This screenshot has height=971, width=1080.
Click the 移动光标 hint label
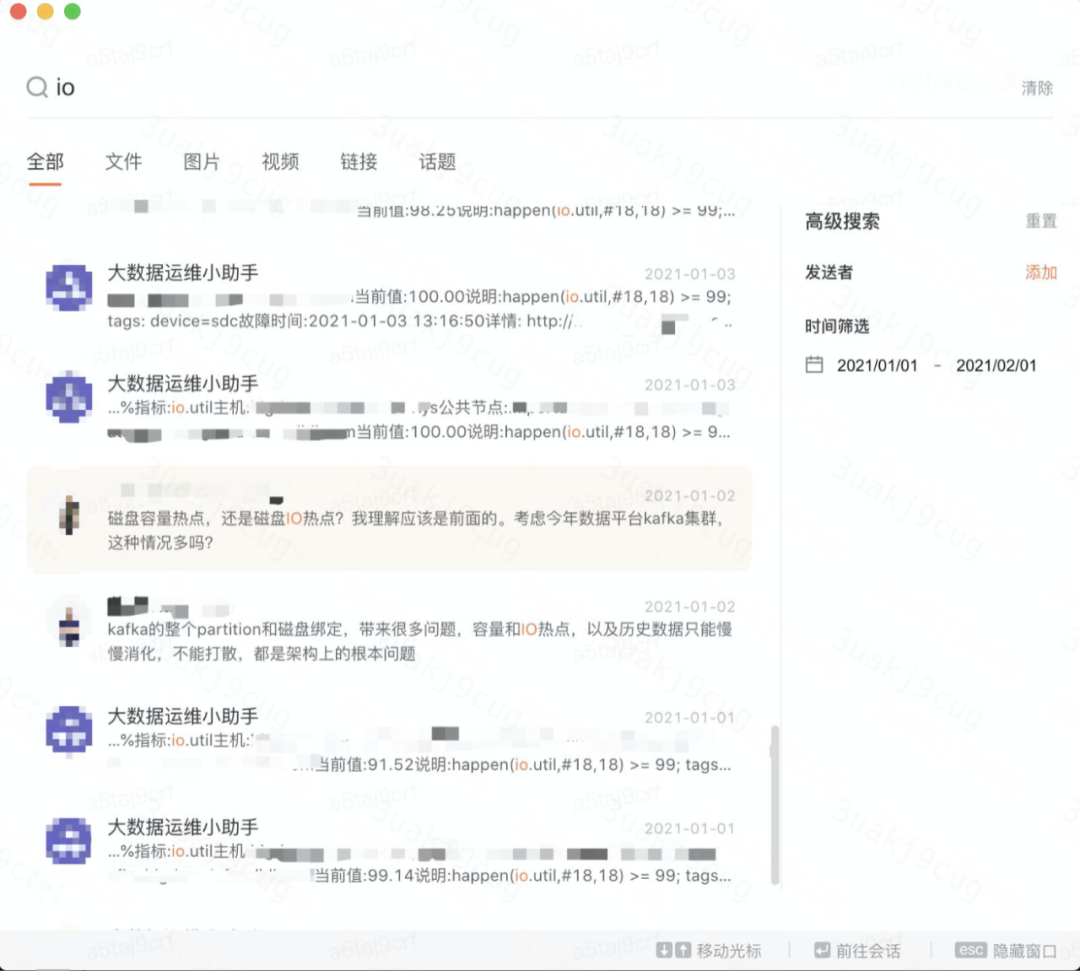click(x=729, y=951)
